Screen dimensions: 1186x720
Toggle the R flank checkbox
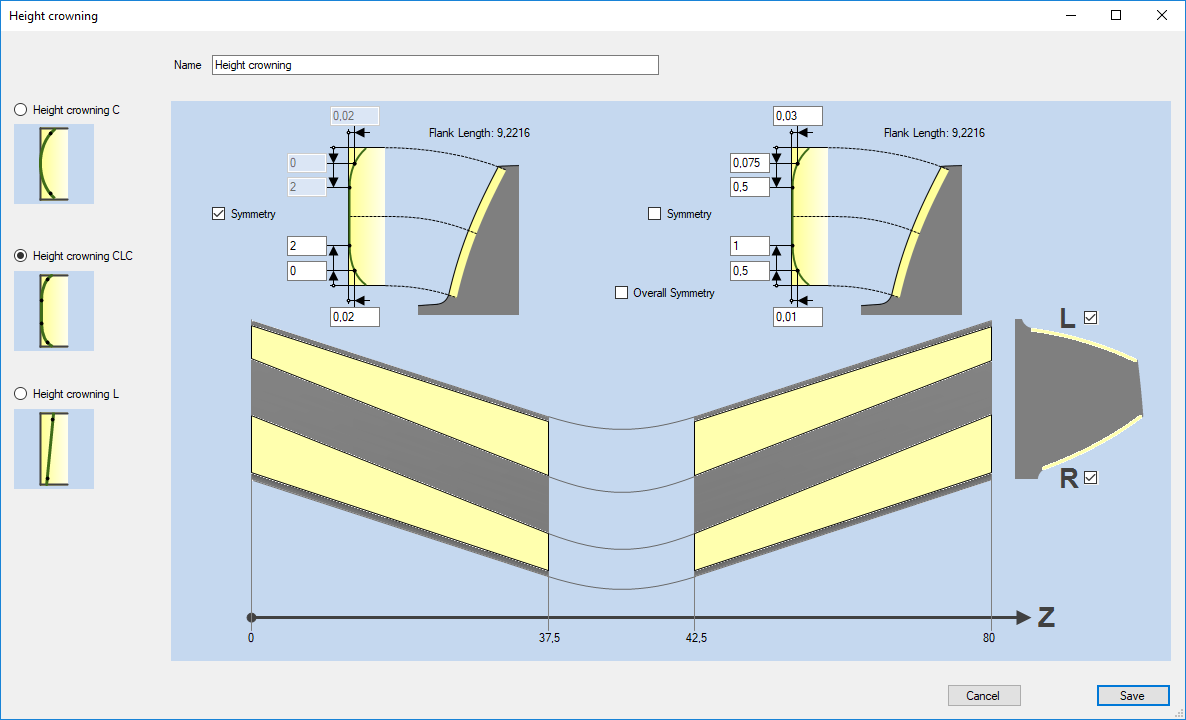point(1090,477)
